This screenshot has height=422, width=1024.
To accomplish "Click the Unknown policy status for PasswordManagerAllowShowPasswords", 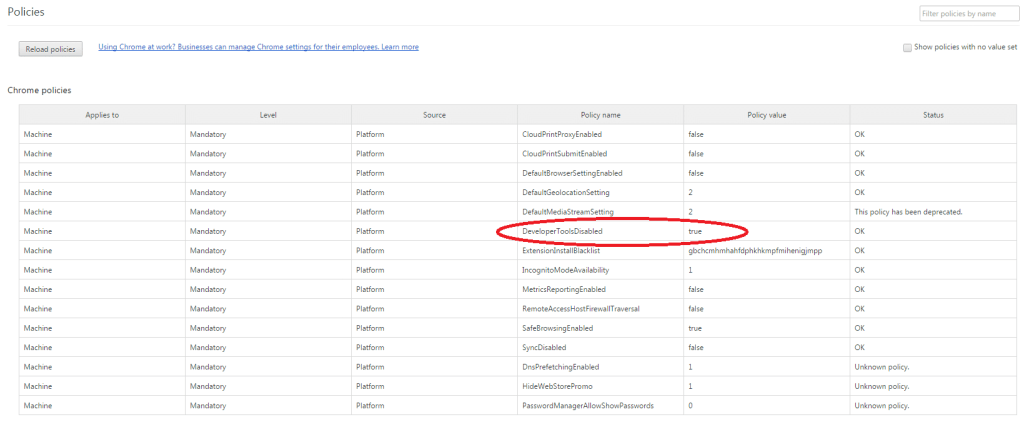I will click(x=882, y=406).
